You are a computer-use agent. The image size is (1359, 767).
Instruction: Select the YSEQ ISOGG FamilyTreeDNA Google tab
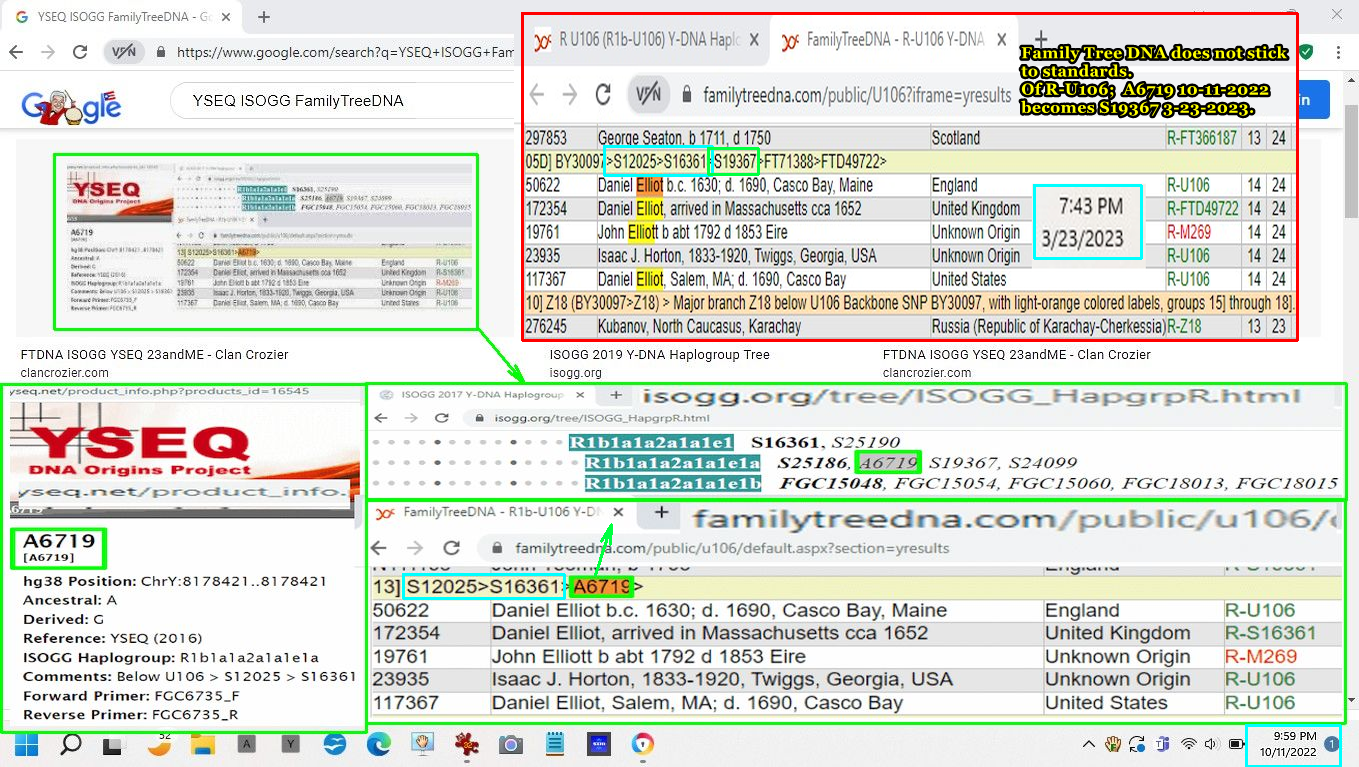pyautogui.click(x=124, y=17)
